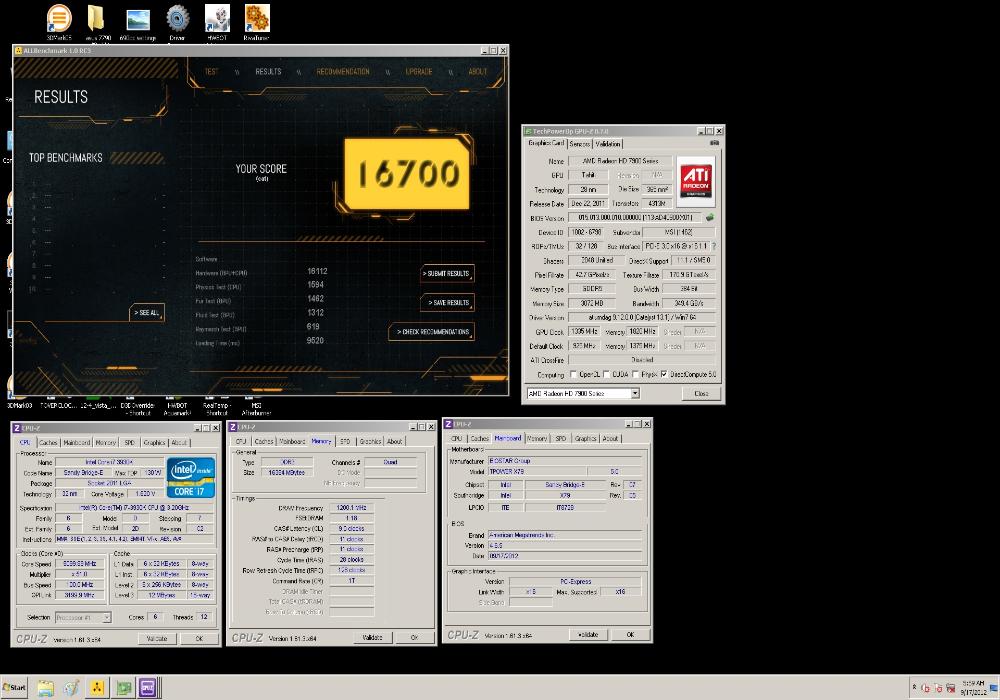Open the GPU selection dropdown in GPU-Z
The width and height of the screenshot is (1000, 700).
(635, 393)
